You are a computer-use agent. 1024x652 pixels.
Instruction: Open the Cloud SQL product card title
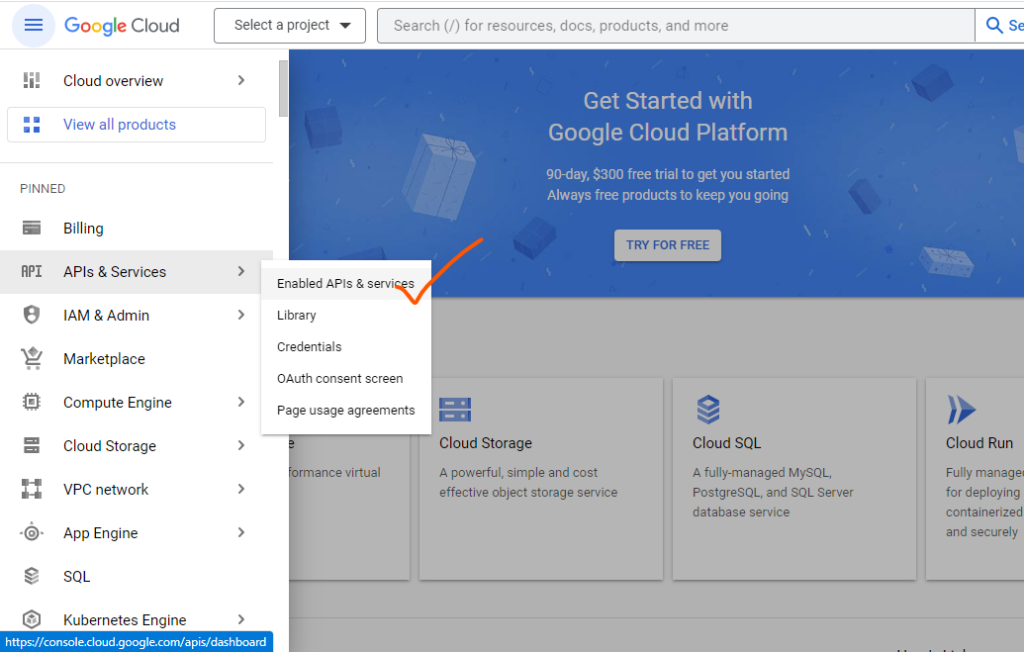tap(726, 443)
